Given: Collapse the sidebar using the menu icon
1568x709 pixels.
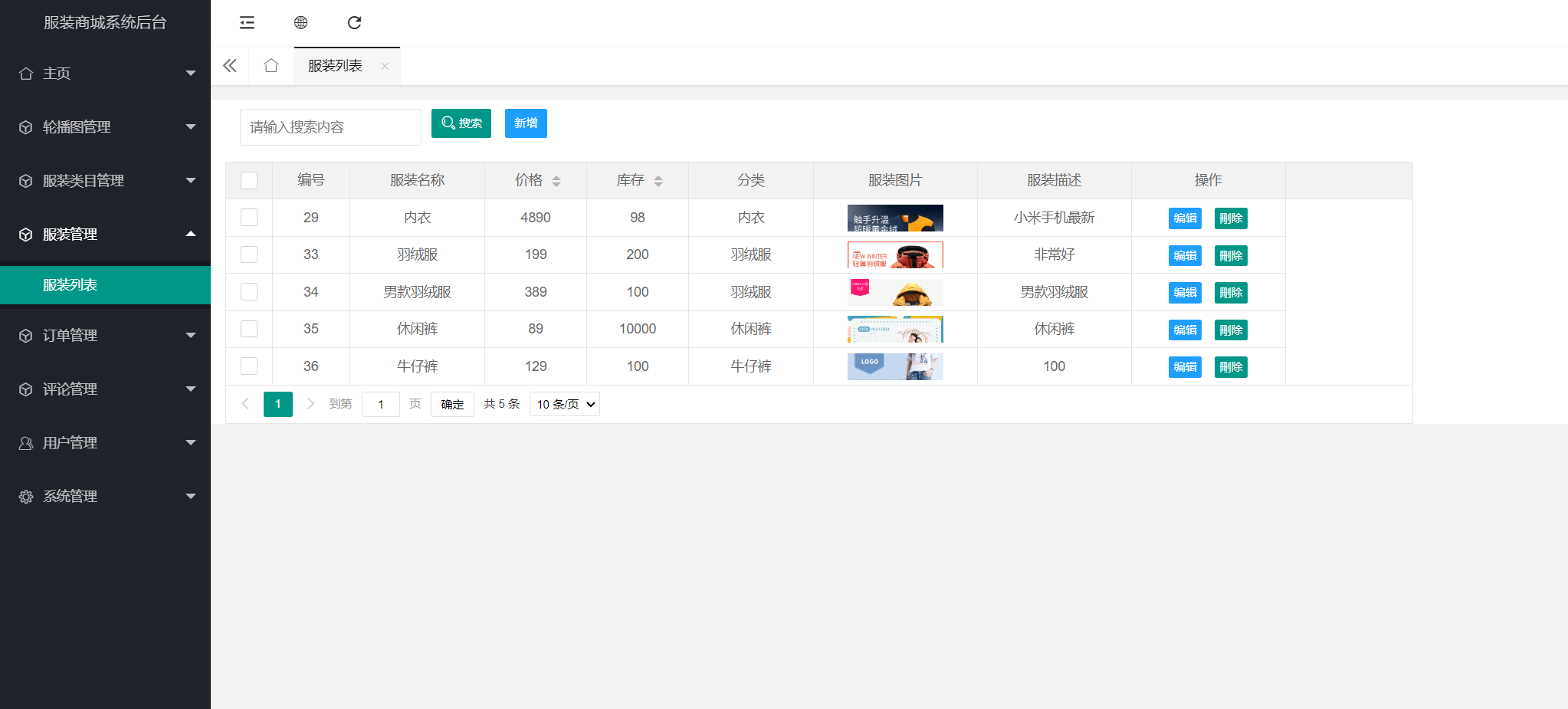Looking at the screenshot, I should click(247, 23).
